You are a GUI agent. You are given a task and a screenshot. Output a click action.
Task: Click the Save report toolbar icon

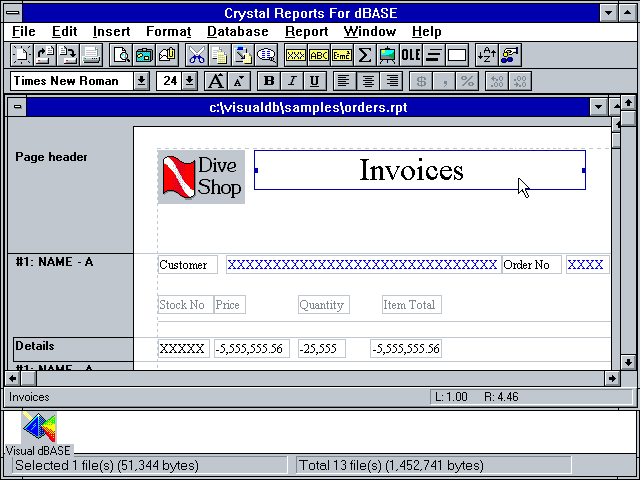(x=68, y=55)
